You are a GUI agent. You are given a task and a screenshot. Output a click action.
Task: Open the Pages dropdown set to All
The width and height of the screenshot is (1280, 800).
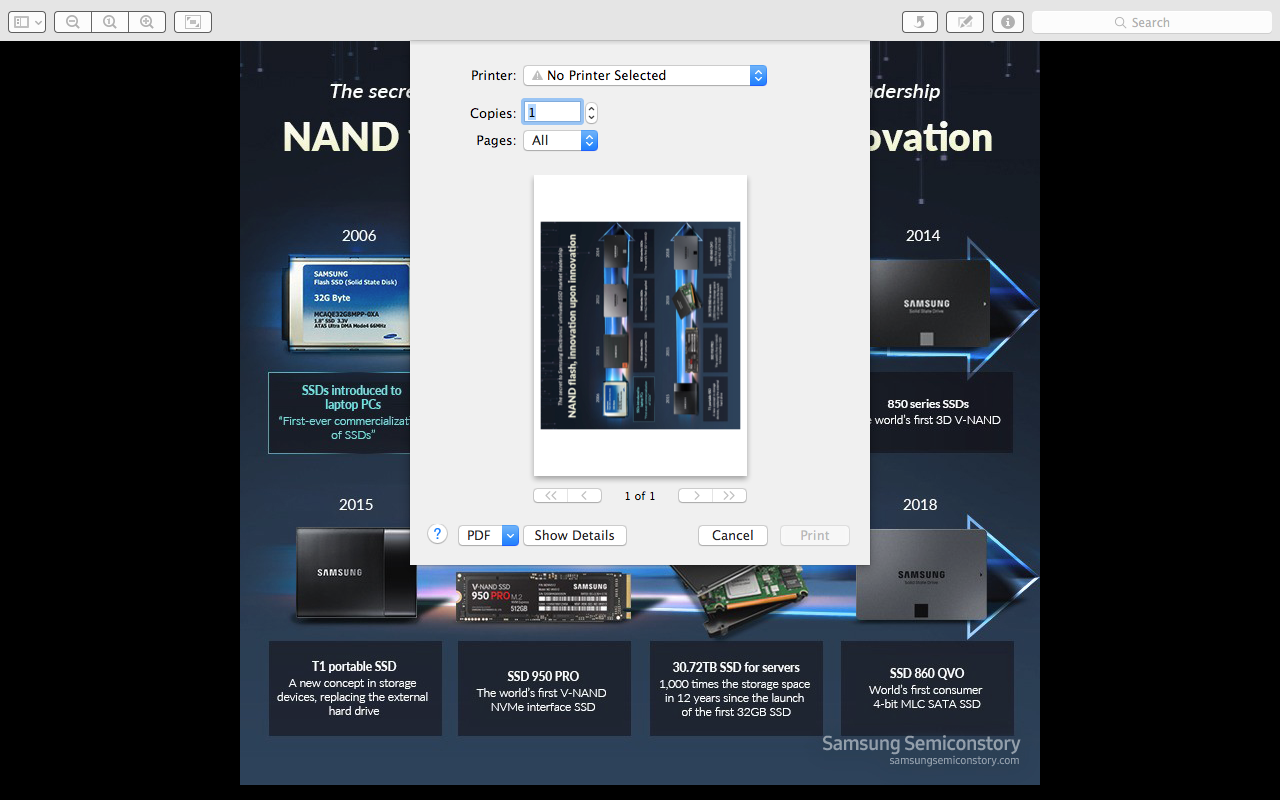coord(560,140)
